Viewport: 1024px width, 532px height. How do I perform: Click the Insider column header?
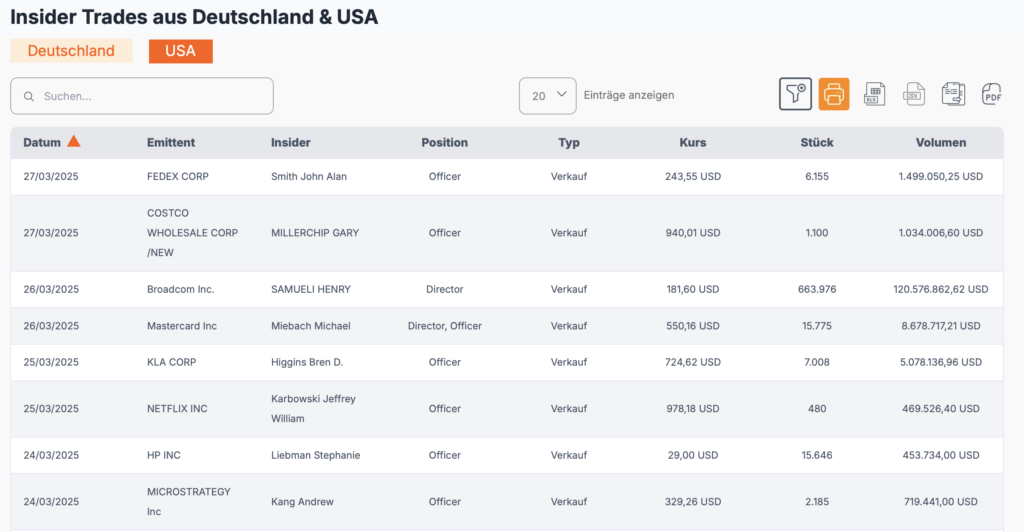click(290, 143)
